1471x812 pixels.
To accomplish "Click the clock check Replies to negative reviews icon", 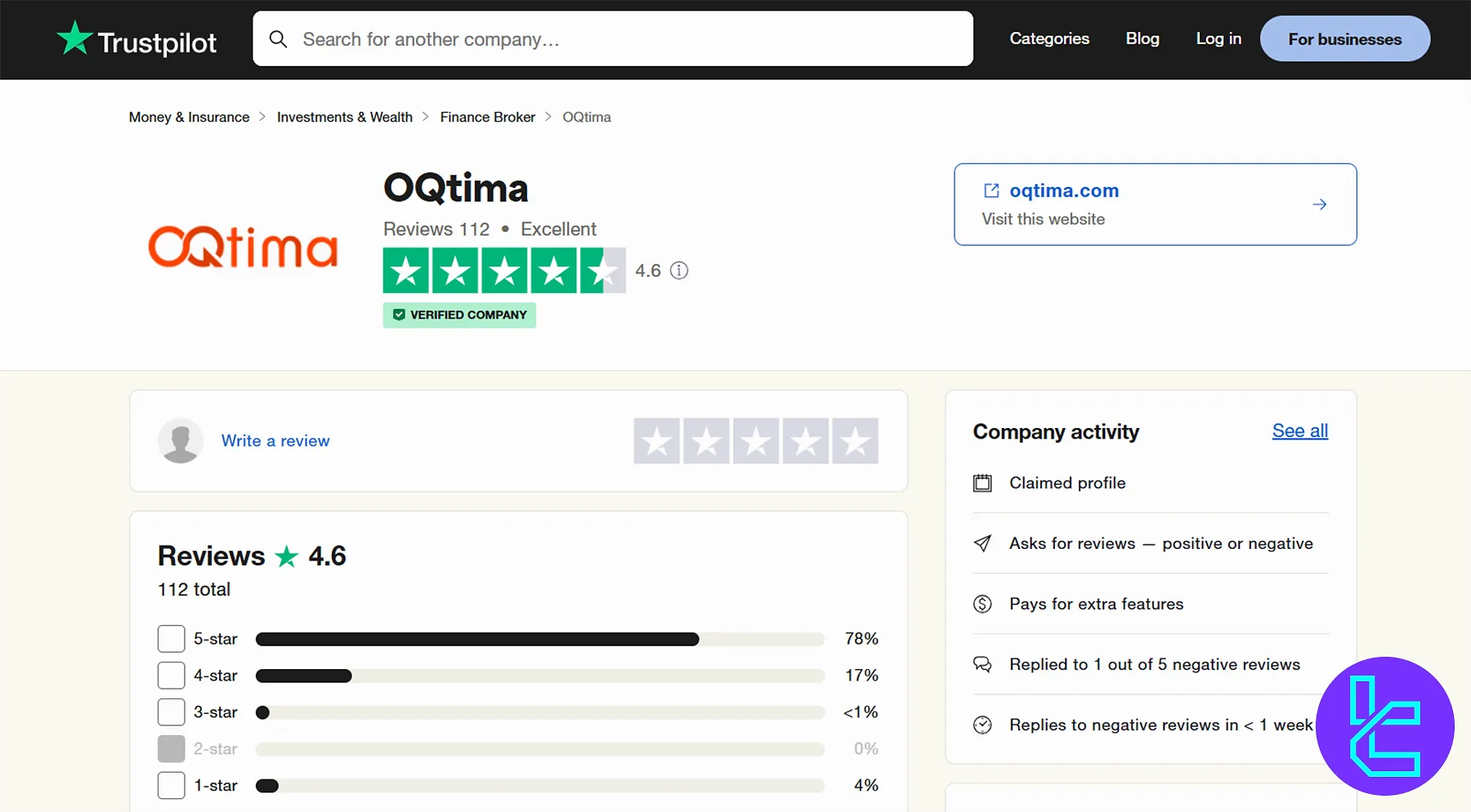I will tap(982, 725).
